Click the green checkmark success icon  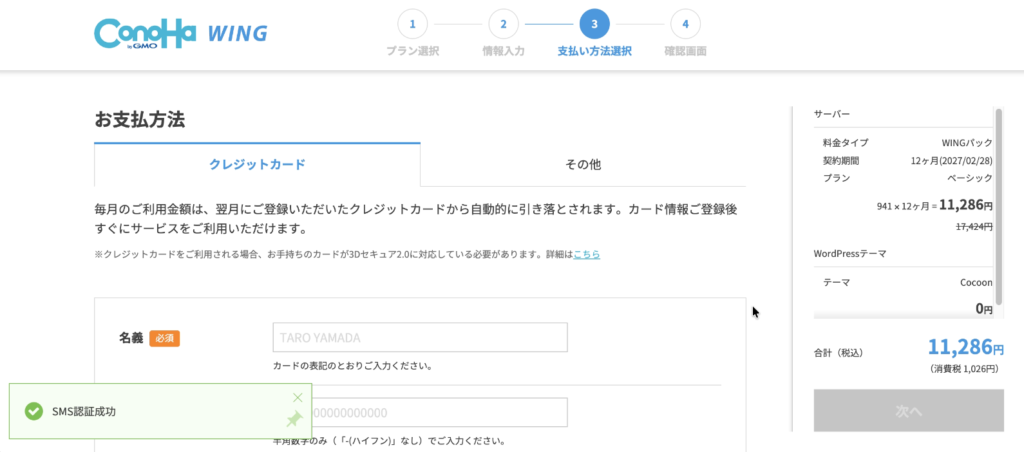(x=33, y=411)
